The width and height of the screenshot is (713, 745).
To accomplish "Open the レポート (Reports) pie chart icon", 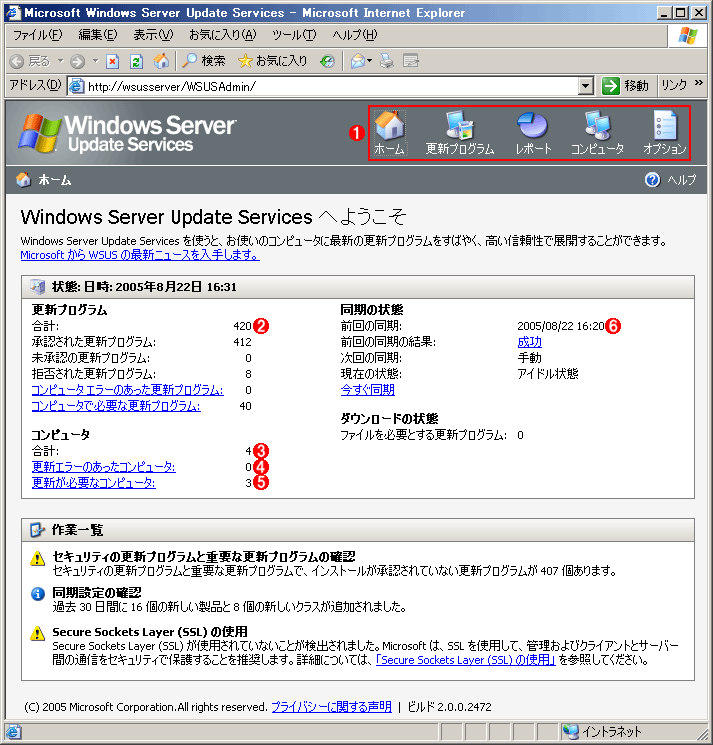I will click(x=533, y=133).
